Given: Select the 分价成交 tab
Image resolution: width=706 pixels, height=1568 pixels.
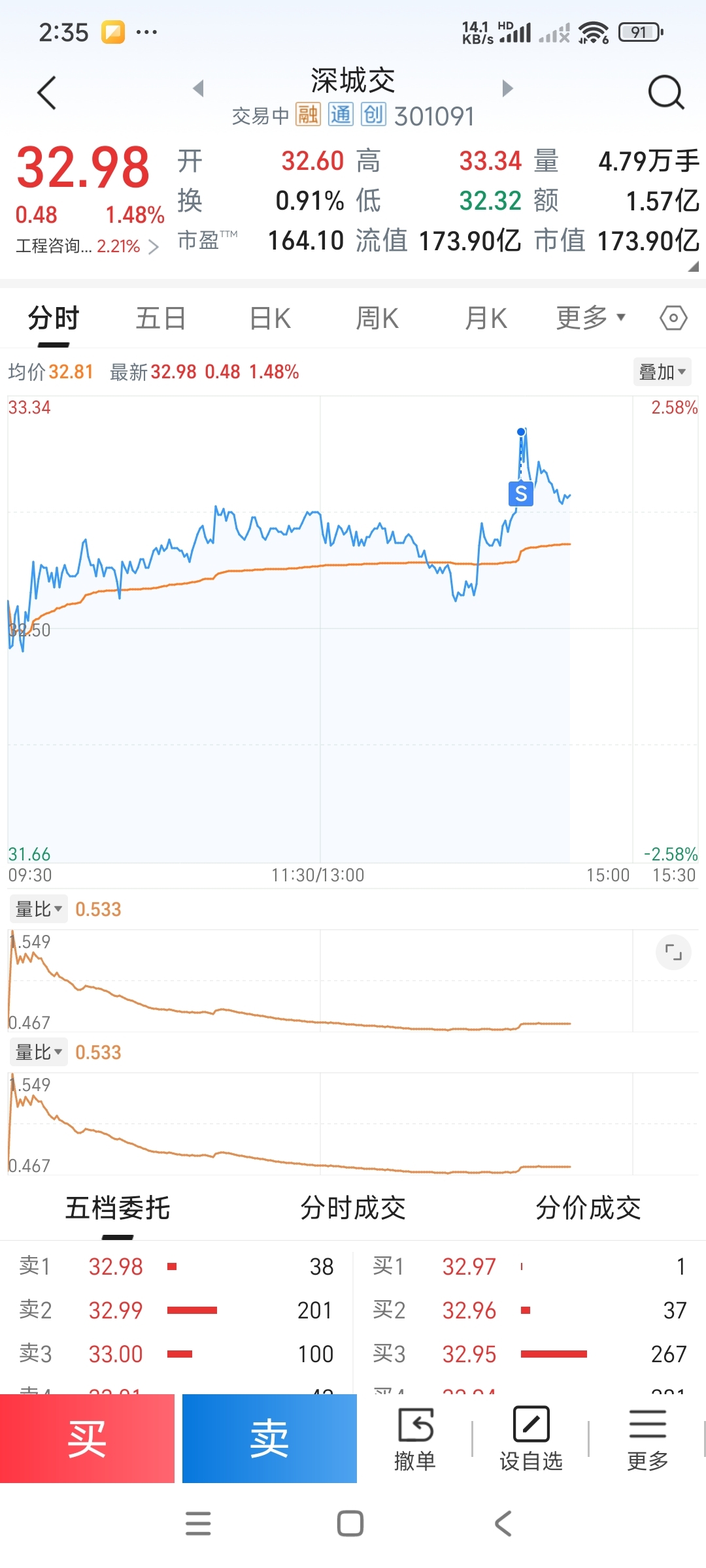Looking at the screenshot, I should click(x=588, y=1208).
